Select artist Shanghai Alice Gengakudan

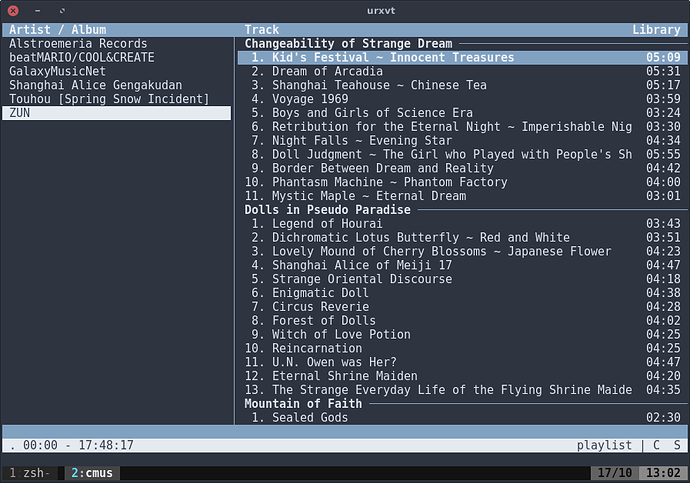click(117, 85)
